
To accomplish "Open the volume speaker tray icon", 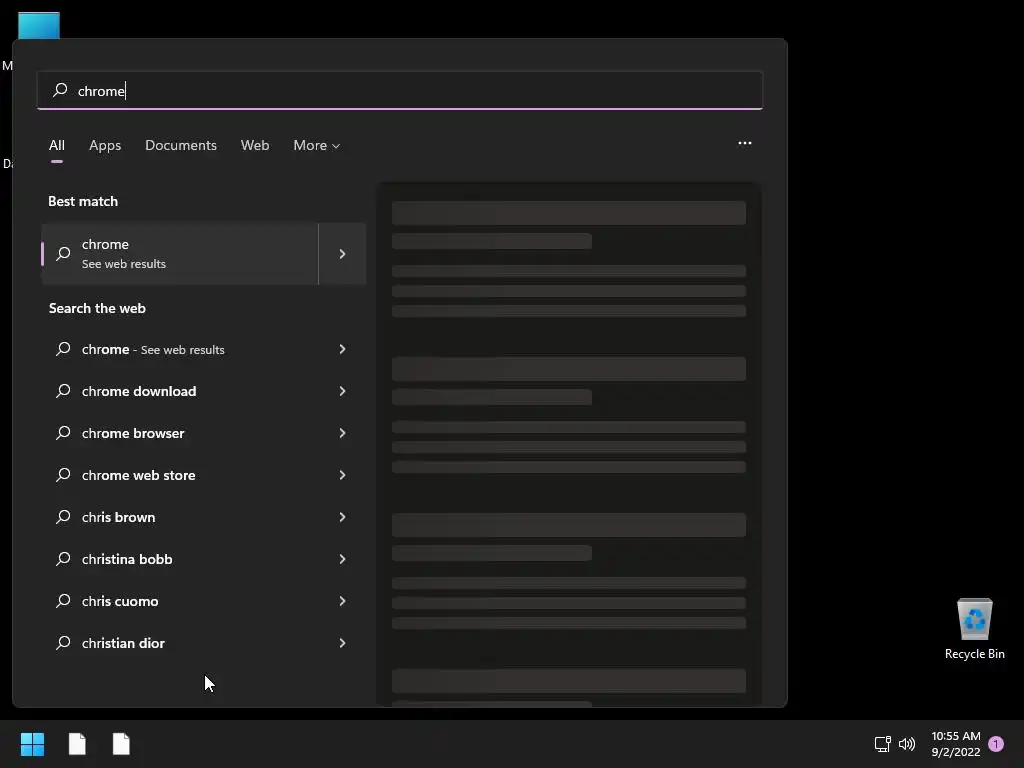I will click(x=907, y=744).
